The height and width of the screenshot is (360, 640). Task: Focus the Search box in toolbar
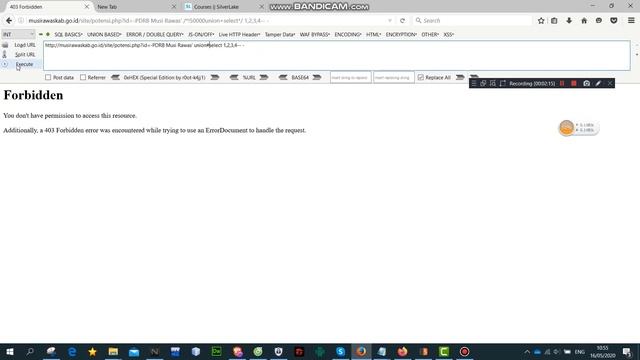(473, 20)
